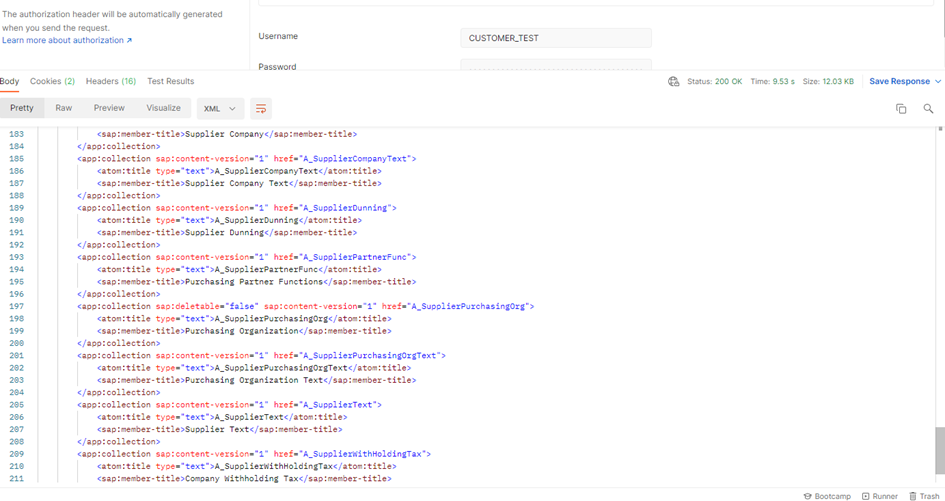This screenshot has width=945, height=501.
Task: Switch response view to Raw
Action: pos(64,108)
